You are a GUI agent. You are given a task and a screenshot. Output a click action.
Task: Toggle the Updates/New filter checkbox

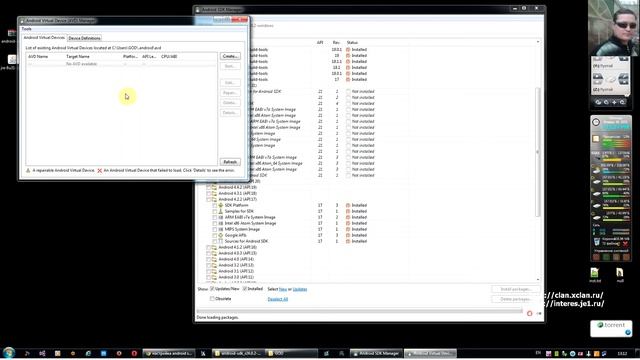click(212, 289)
